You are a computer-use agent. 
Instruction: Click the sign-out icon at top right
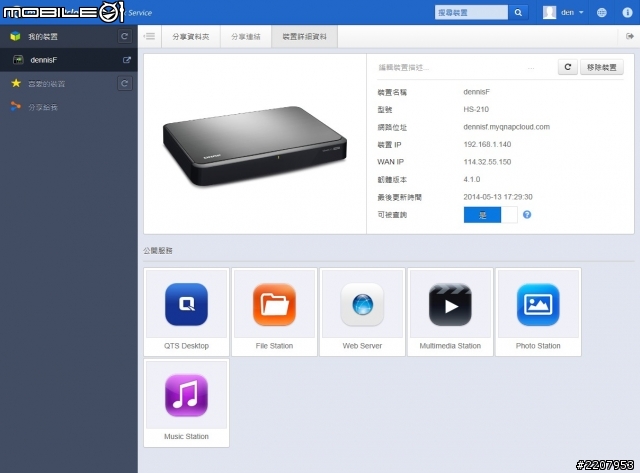629,36
